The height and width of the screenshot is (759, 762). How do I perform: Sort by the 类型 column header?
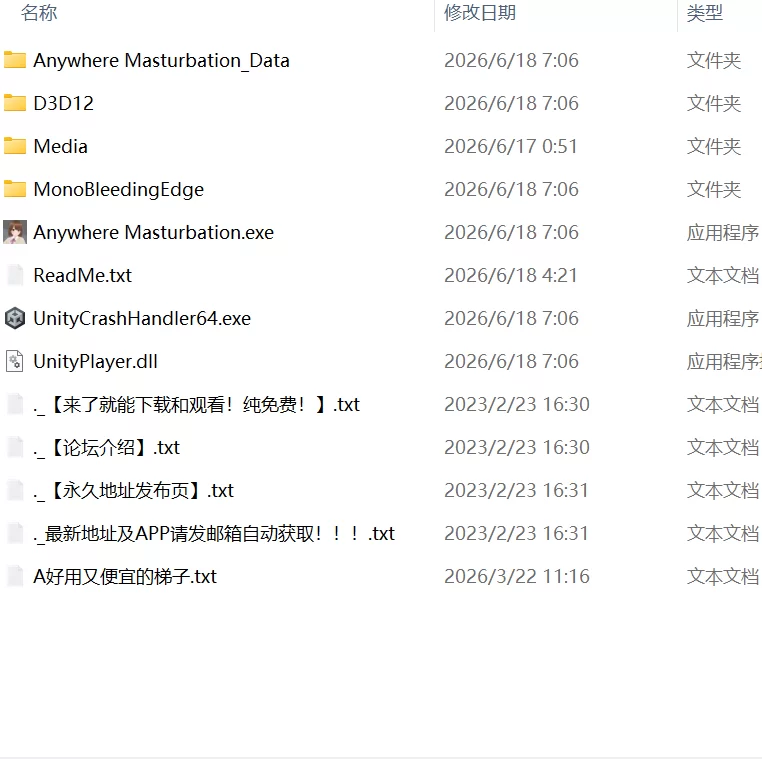pyautogui.click(x=705, y=13)
